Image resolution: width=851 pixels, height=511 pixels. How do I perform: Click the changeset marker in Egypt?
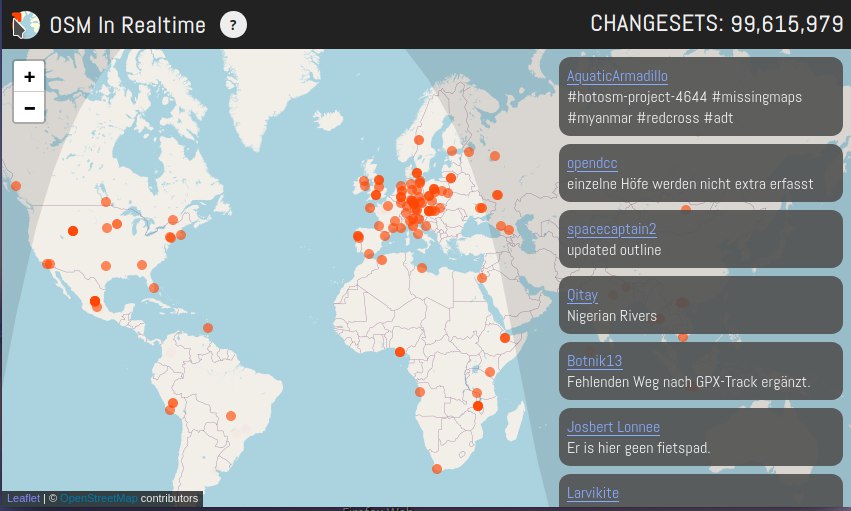[x=481, y=278]
